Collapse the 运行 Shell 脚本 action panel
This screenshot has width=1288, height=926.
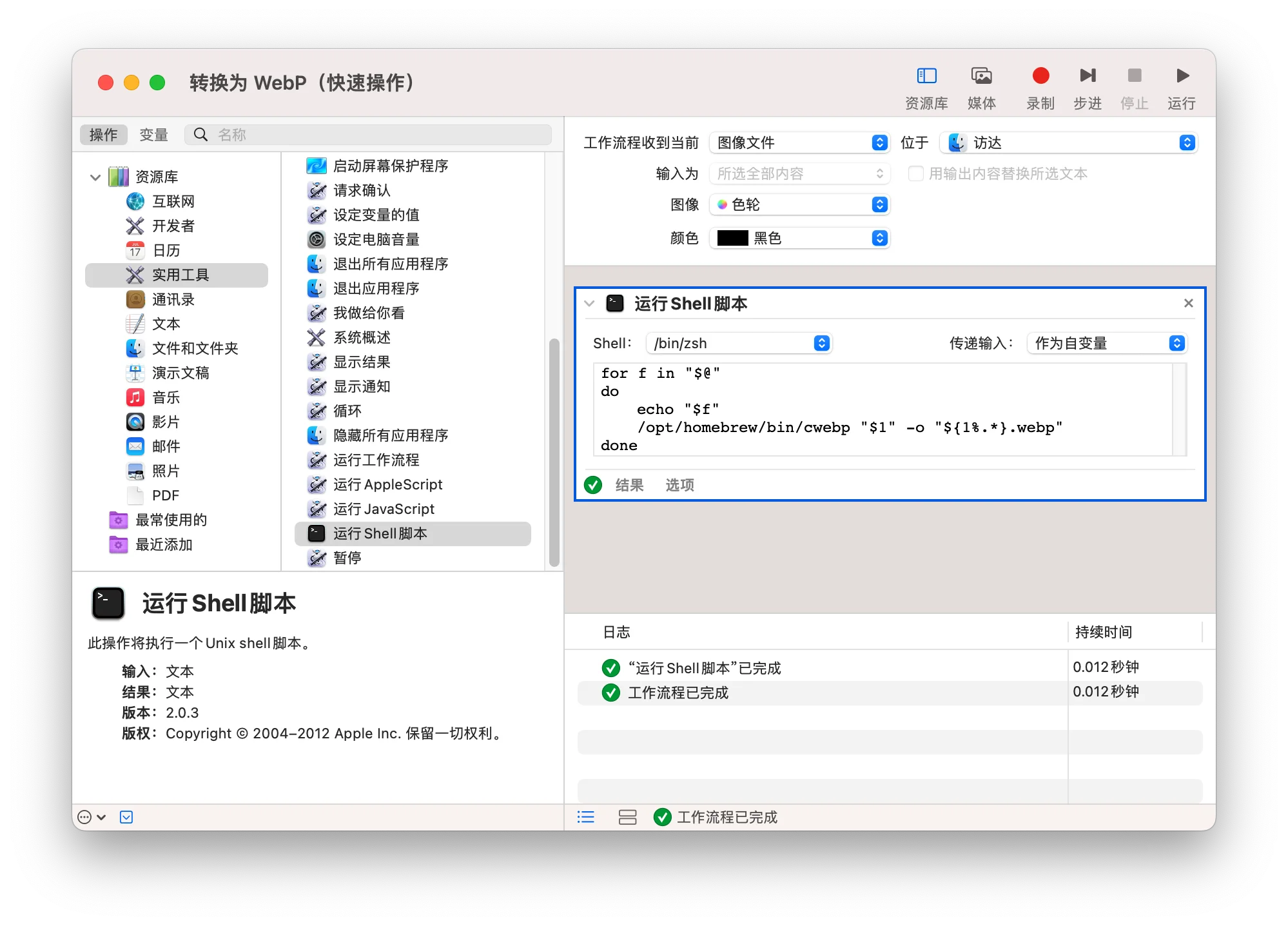[589, 303]
